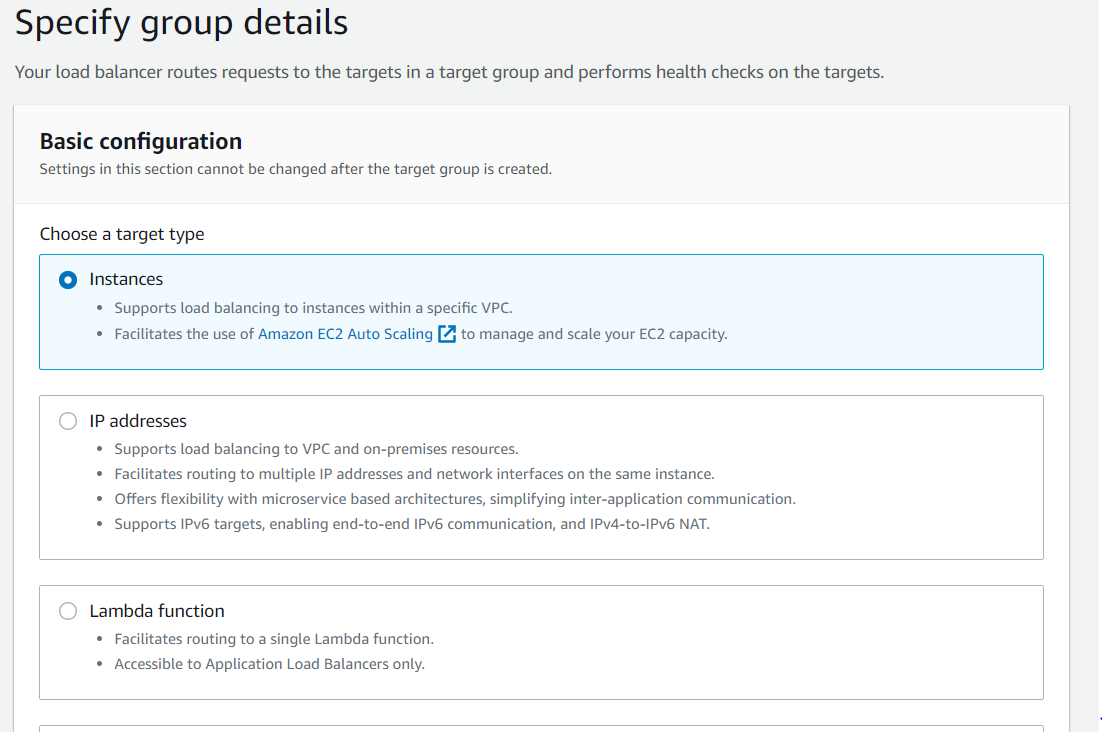Click the external link icon beside Auto Scaling
Screen dimensions: 1102x732
[447, 334]
